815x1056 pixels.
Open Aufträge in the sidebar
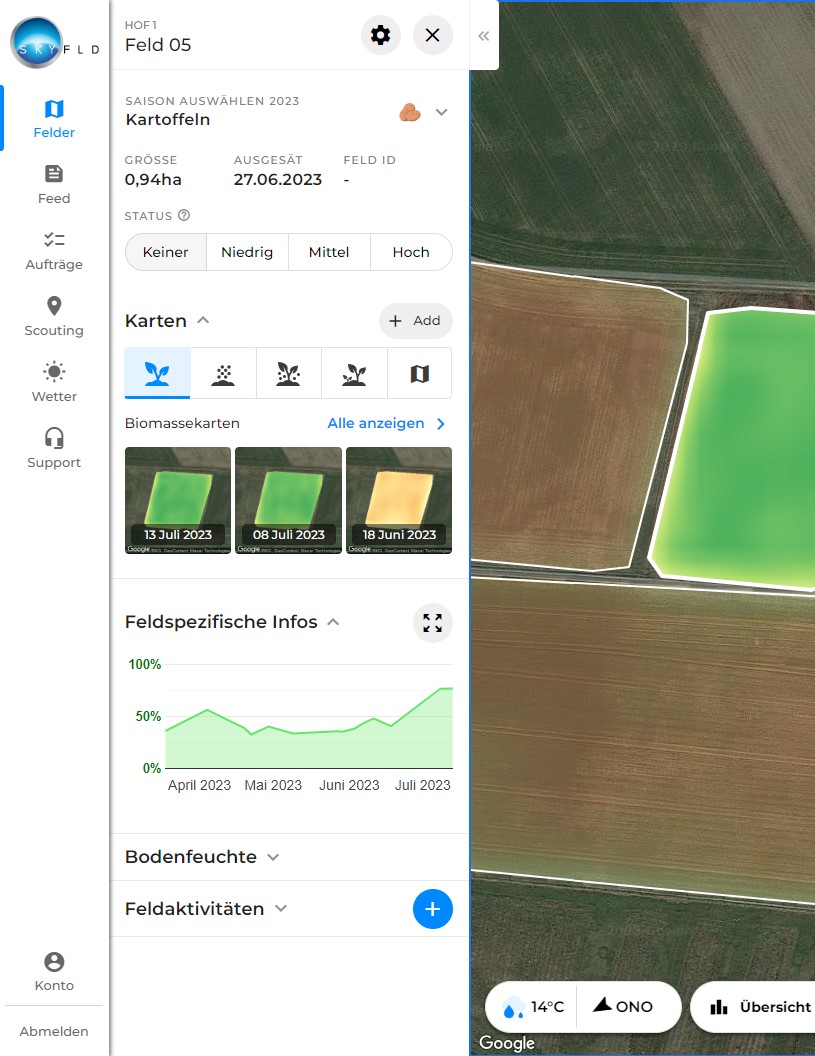click(x=54, y=251)
